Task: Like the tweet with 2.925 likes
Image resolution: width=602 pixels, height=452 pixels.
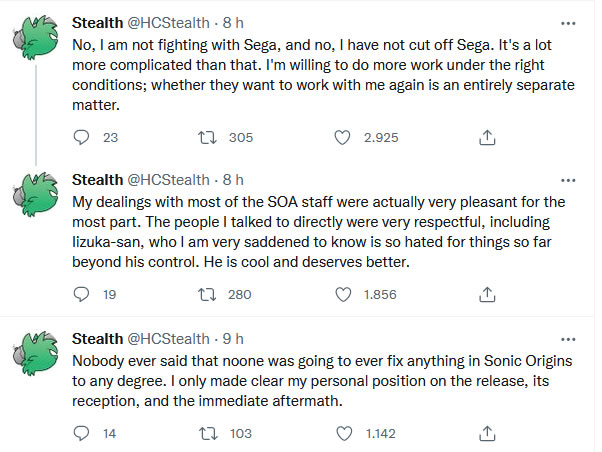Action: click(x=342, y=137)
